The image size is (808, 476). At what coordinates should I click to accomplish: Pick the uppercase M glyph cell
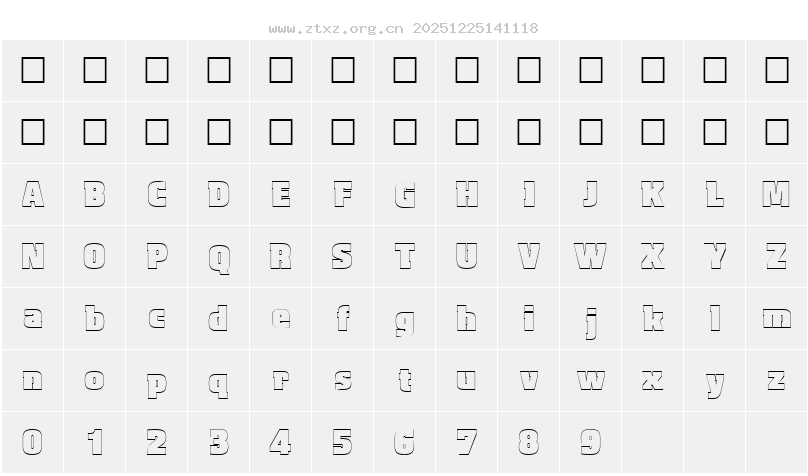pyautogui.click(x=776, y=194)
